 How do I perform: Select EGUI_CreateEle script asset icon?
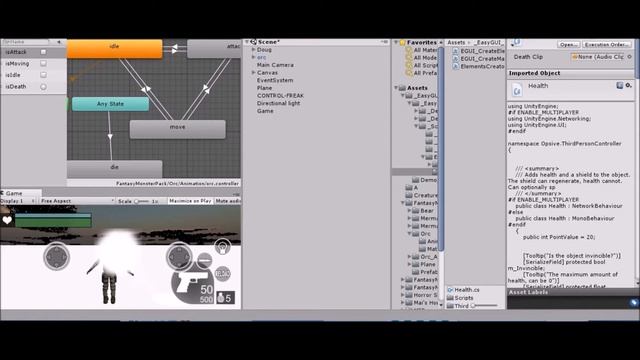pos(456,51)
